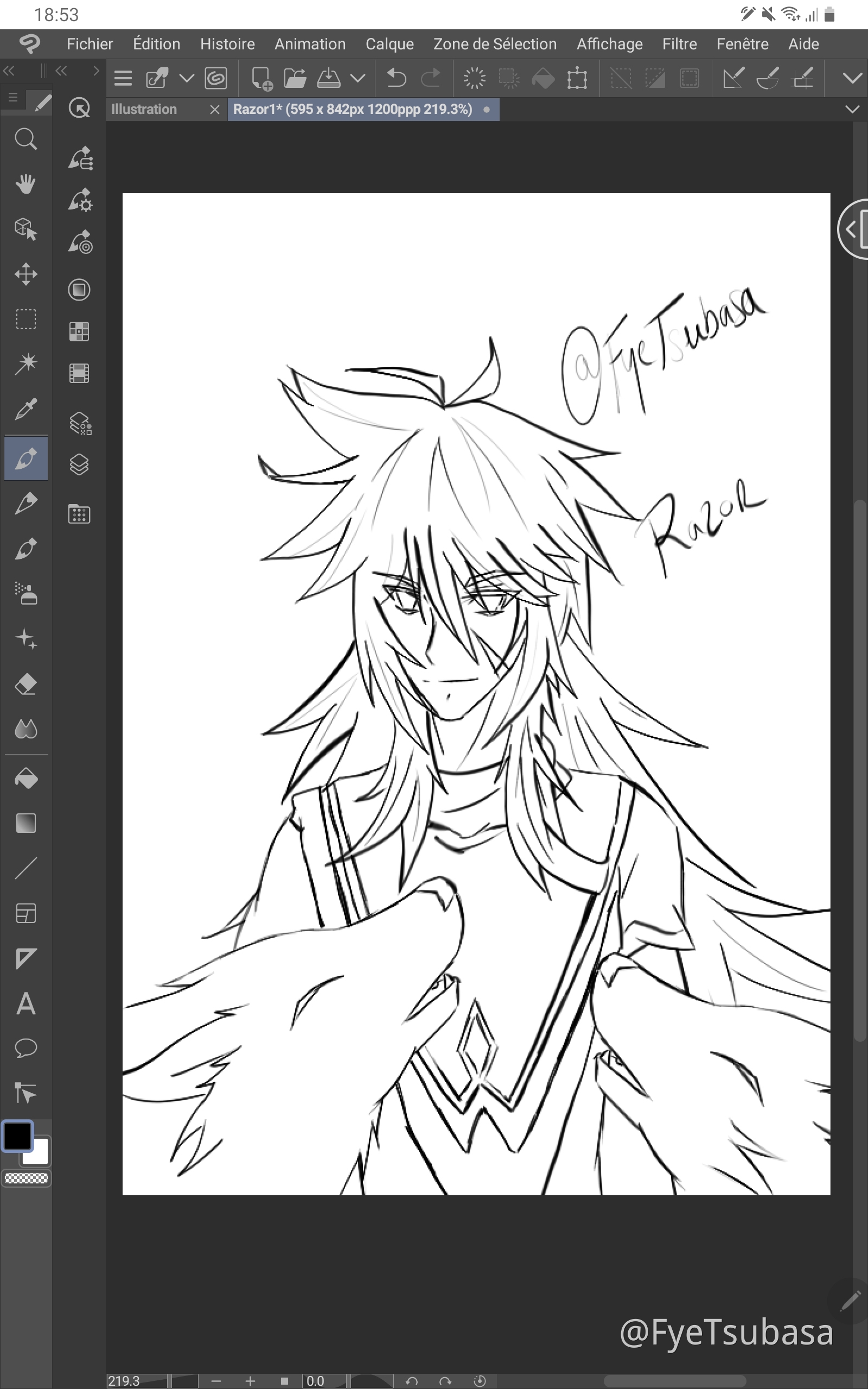
Task: Open the Layer panel icon
Action: [79, 464]
